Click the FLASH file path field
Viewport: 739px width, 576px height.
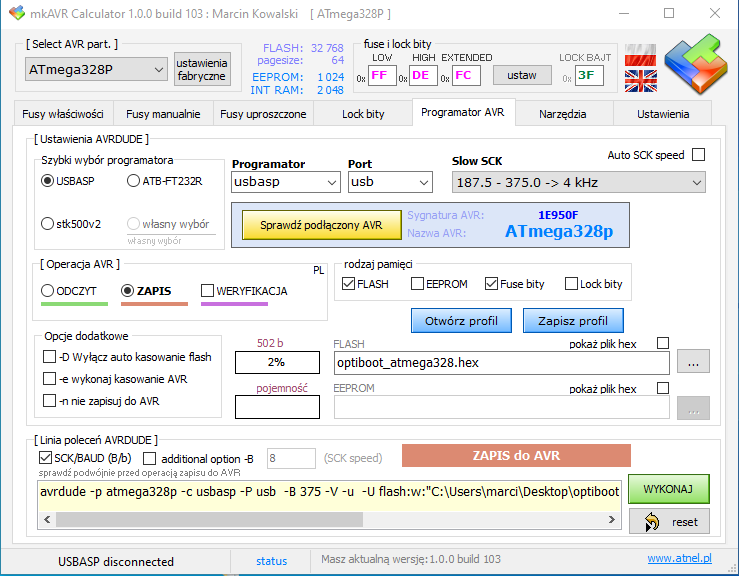tap(501, 362)
